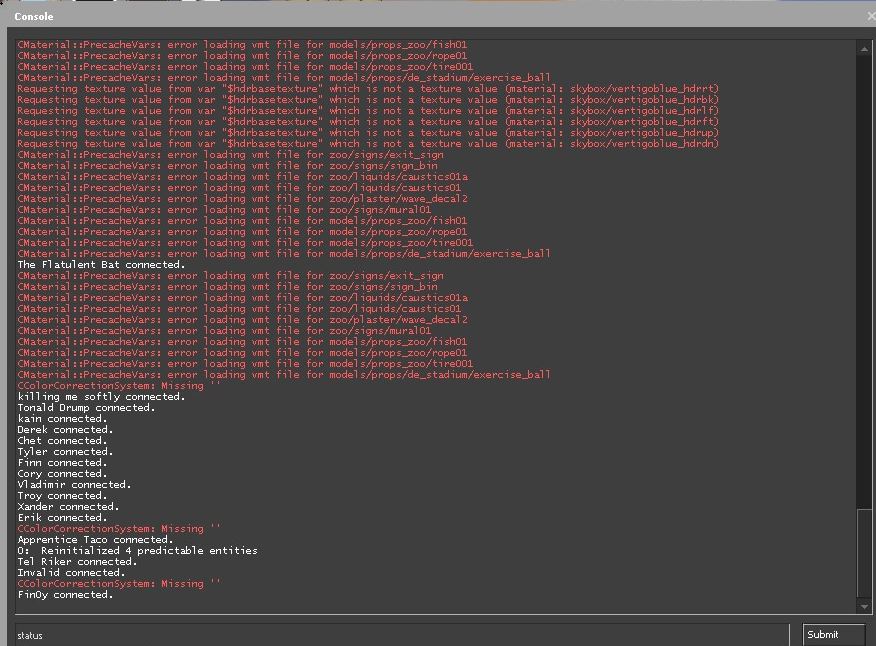Click 'killing me softly connected.' line
This screenshot has width=876, height=646.
coord(101,396)
